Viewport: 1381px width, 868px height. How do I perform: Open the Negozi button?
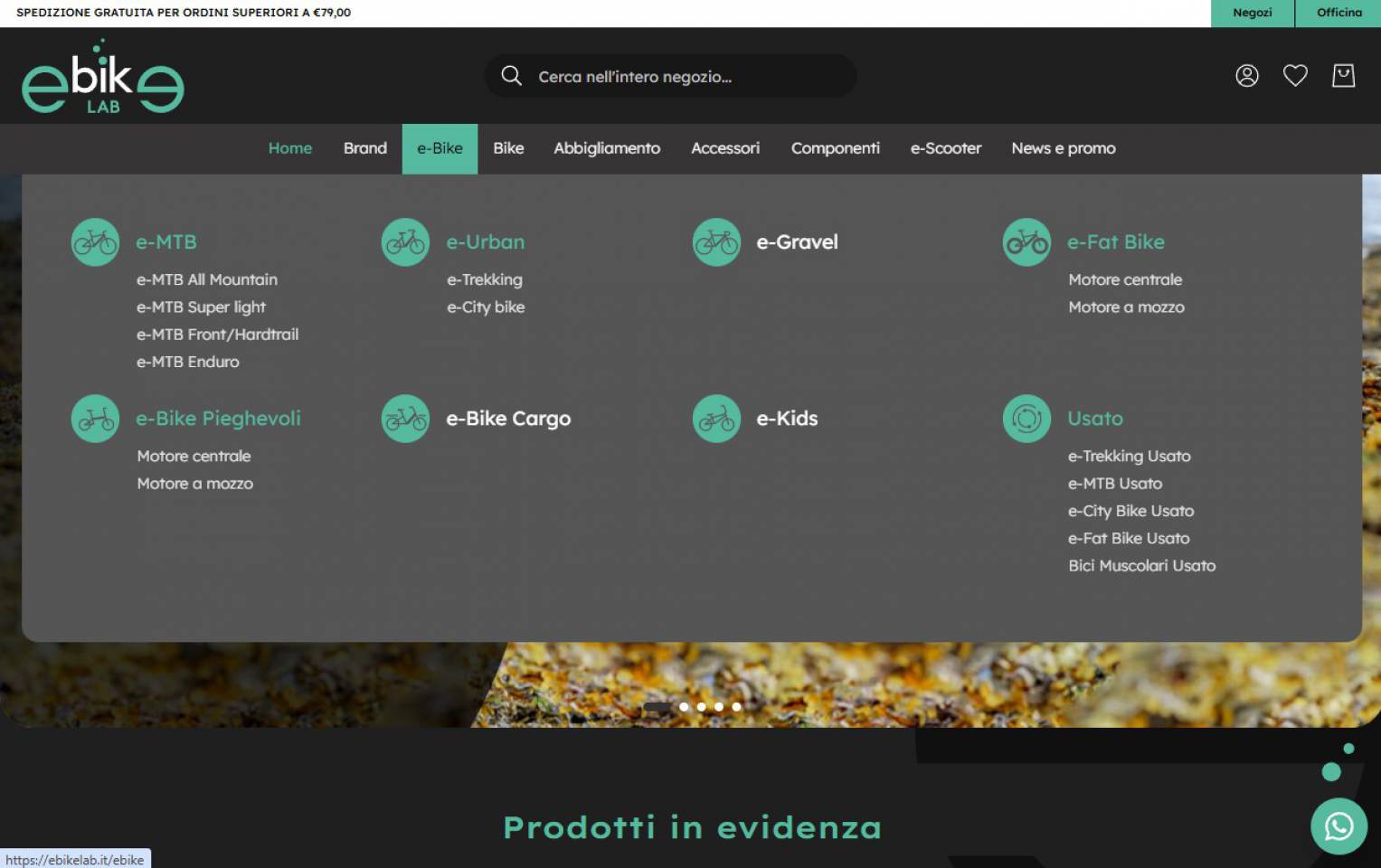pos(1253,13)
